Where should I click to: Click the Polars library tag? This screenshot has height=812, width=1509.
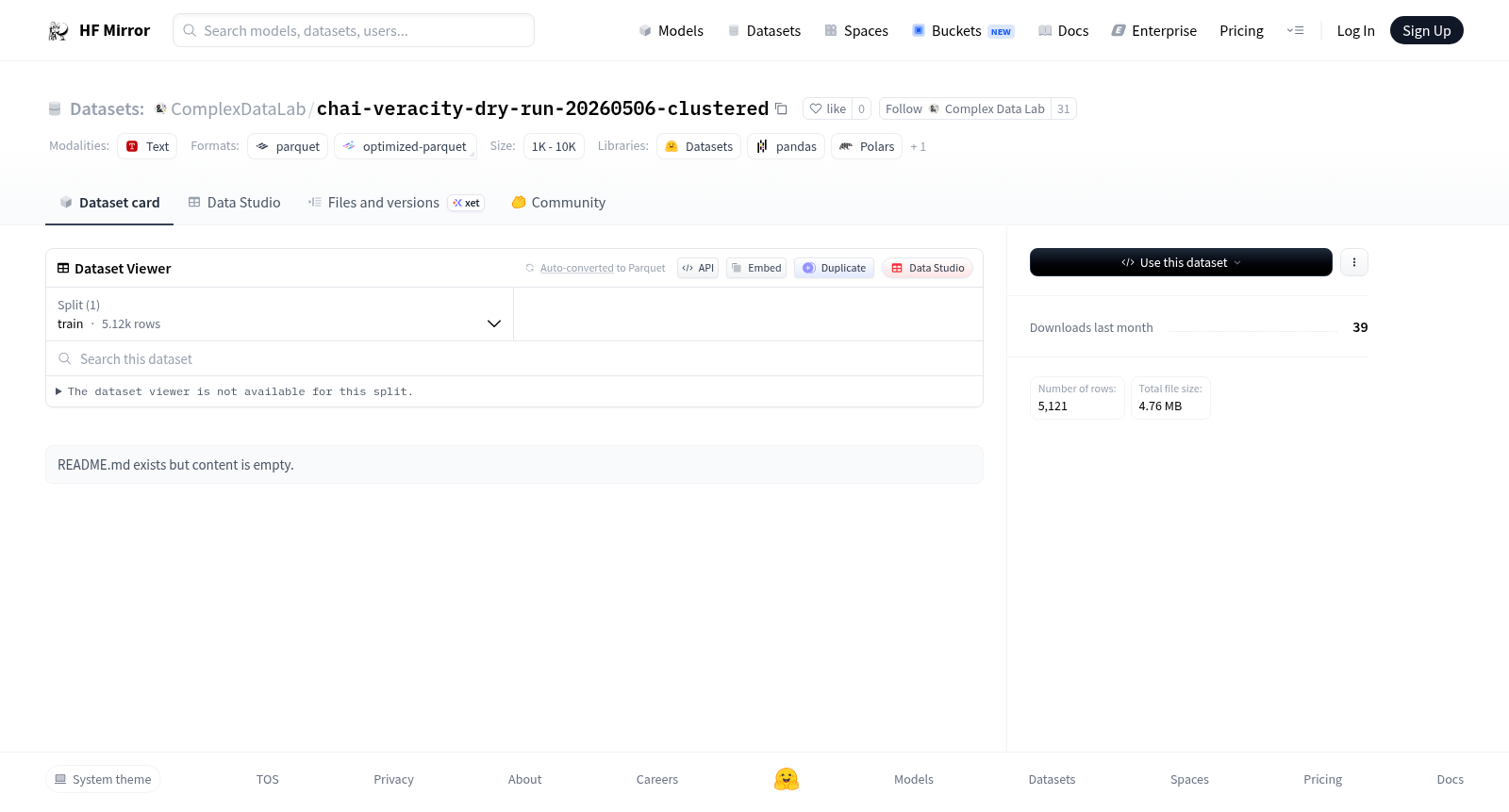(x=867, y=146)
